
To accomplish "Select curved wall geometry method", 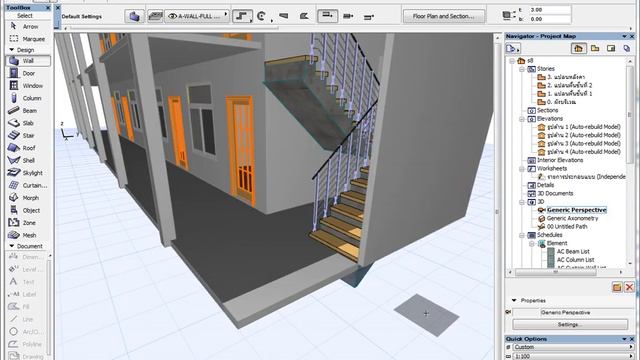I will pos(263,16).
